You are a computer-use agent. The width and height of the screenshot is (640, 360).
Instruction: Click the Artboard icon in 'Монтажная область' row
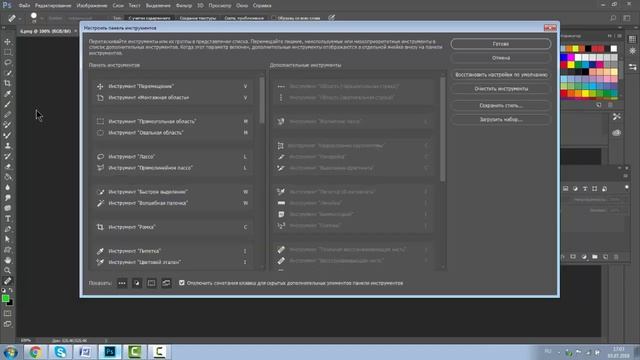click(x=100, y=98)
